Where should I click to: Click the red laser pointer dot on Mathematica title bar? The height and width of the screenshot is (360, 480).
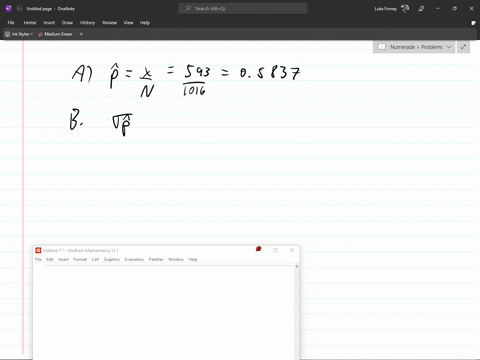coord(258,249)
